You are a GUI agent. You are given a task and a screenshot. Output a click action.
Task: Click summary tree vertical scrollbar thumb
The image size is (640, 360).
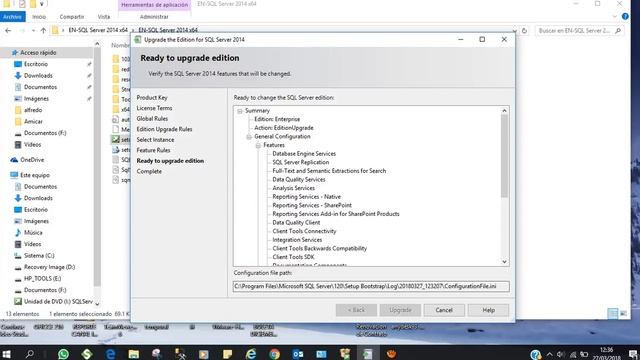coord(504,156)
